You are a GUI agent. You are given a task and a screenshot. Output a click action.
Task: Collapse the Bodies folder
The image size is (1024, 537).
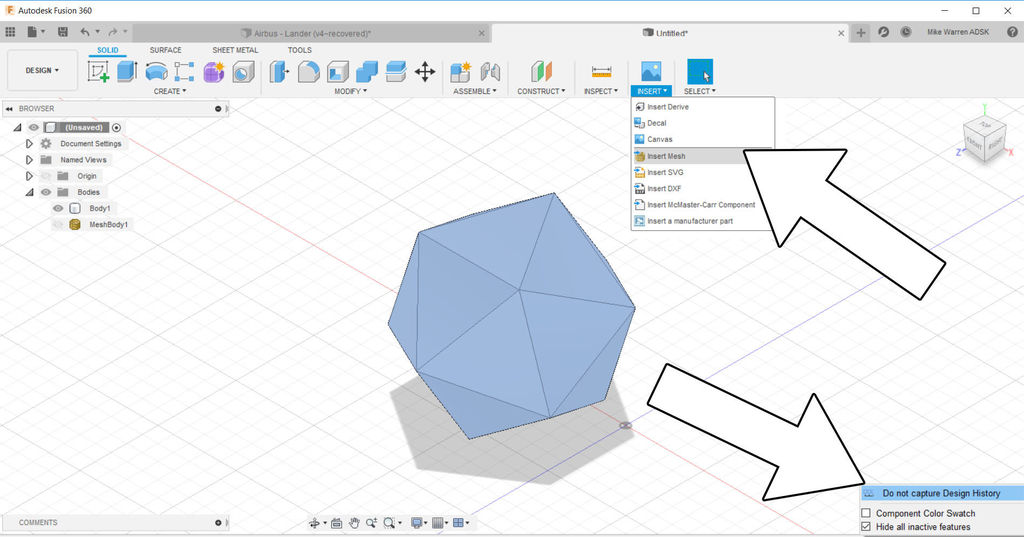coord(29,192)
